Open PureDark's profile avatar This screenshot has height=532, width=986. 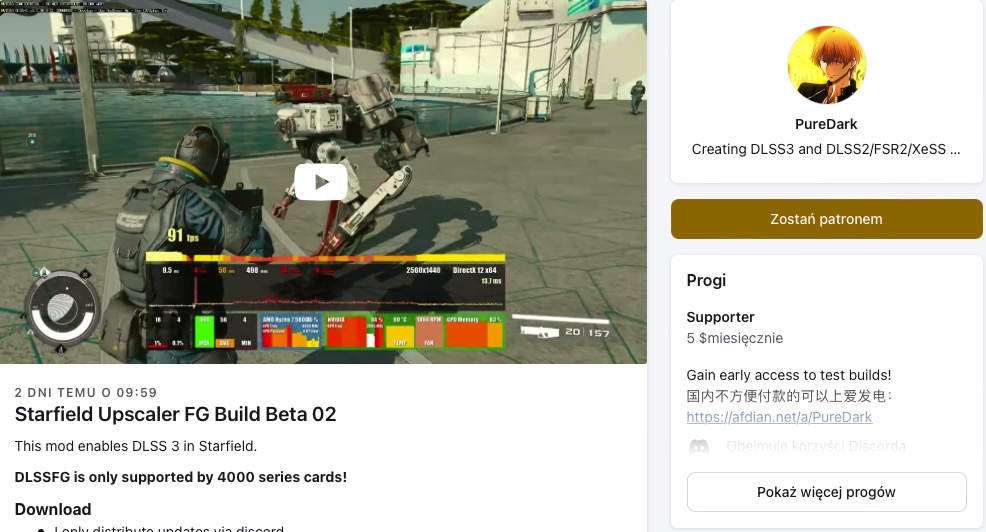(x=826, y=65)
